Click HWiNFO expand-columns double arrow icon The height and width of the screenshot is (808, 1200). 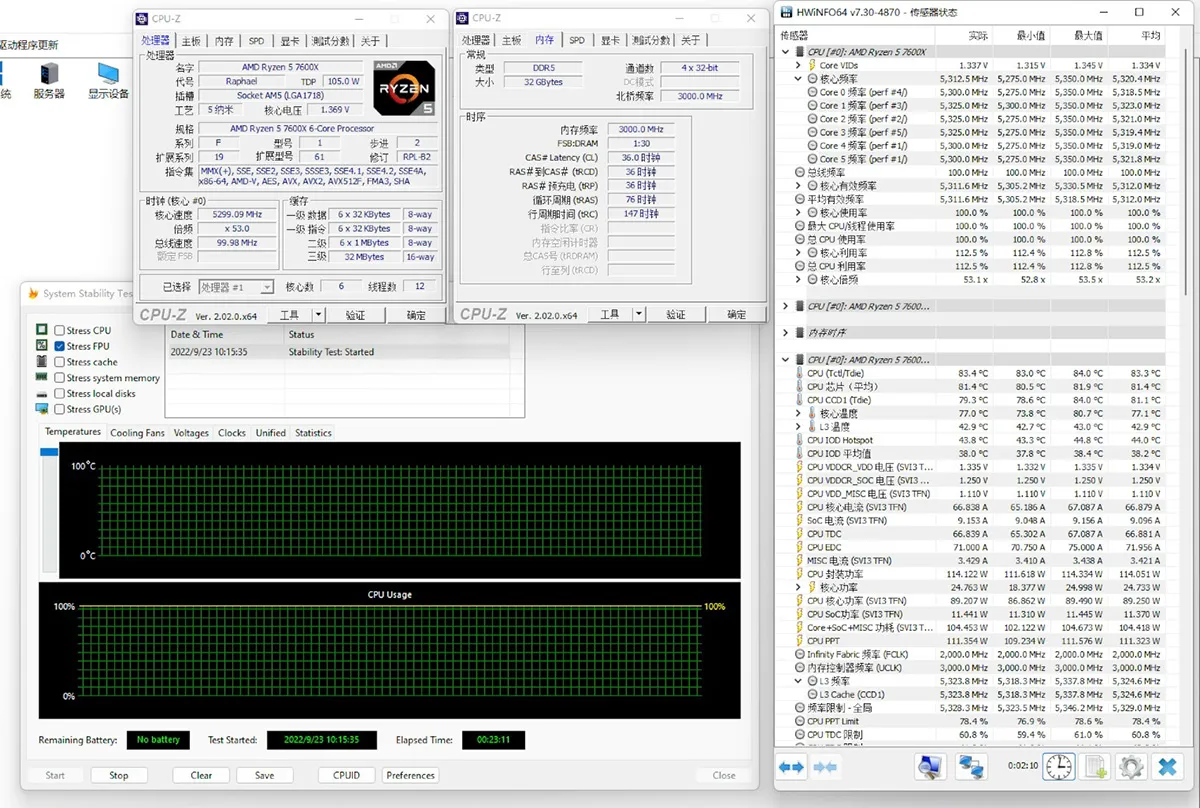pos(792,767)
